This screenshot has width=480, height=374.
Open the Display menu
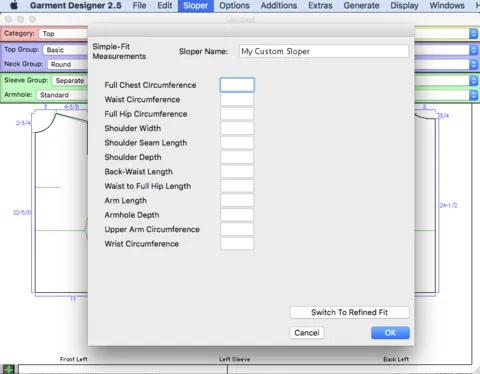404,5
